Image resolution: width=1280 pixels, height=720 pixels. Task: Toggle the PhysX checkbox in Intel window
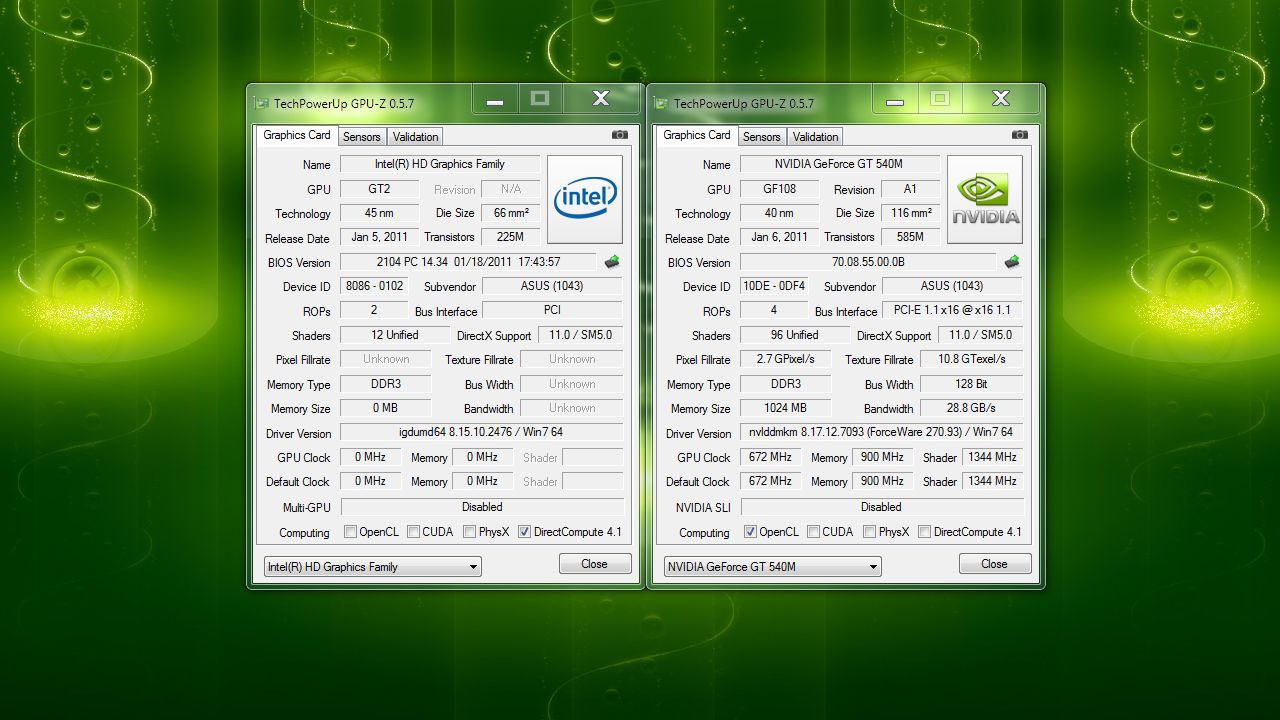(469, 532)
